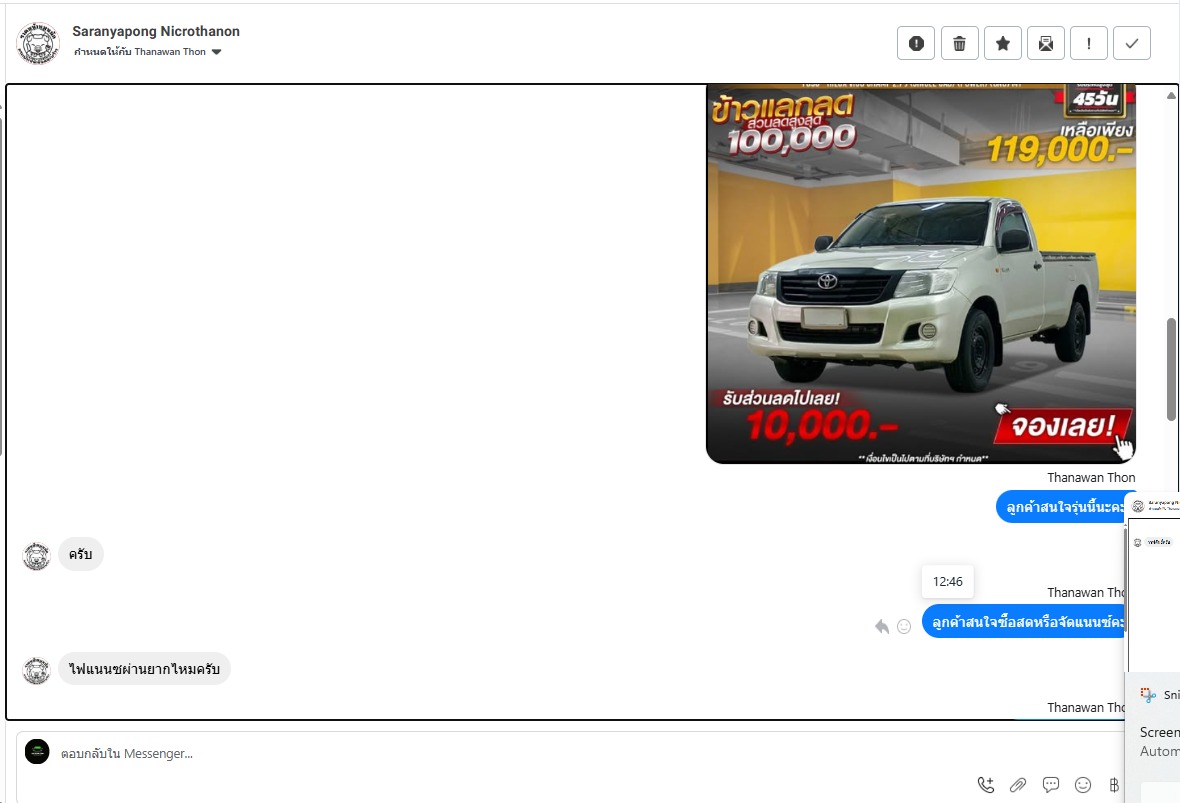
Task: Open saved replies speech bubble icon
Action: [1051, 785]
